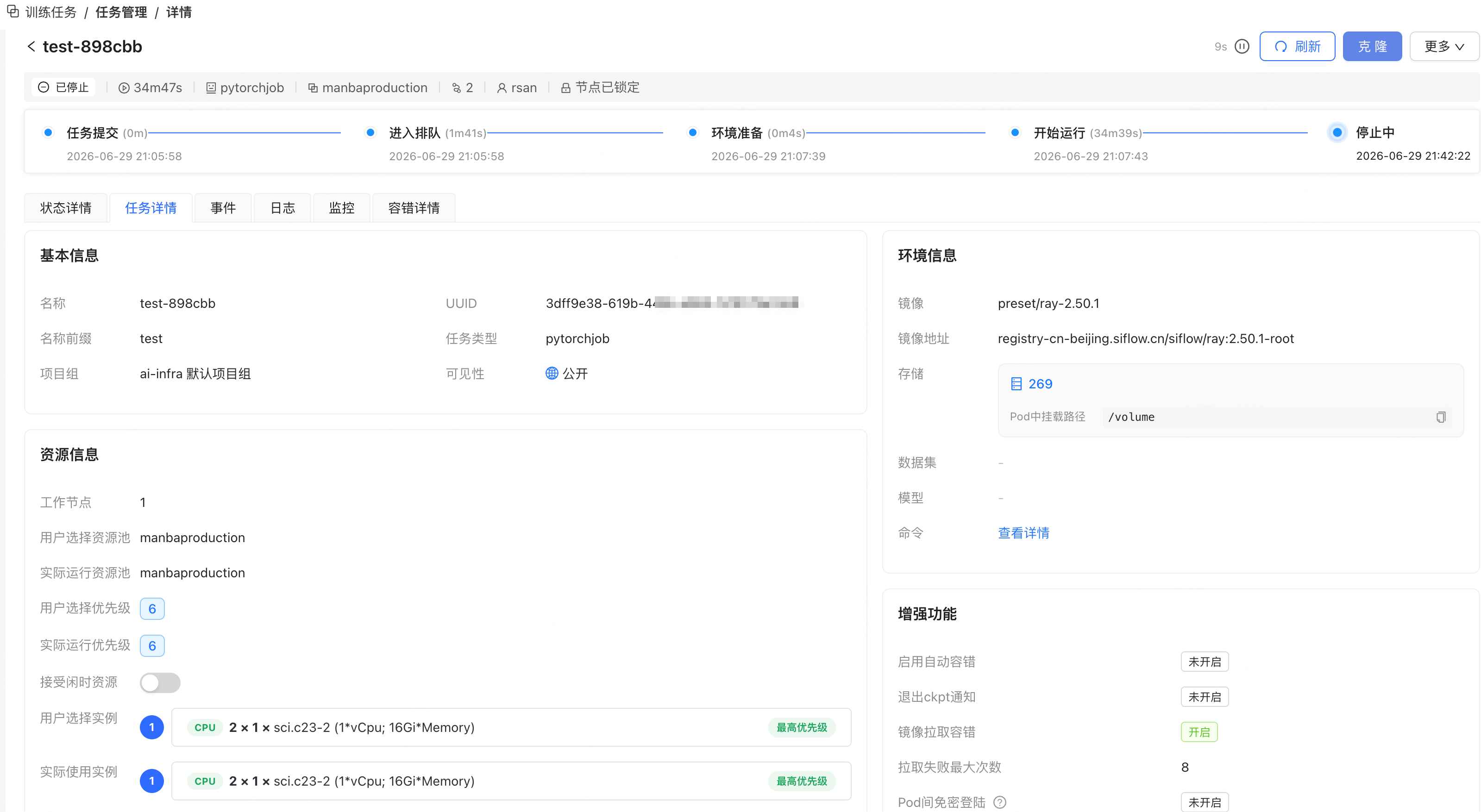Click the back arrow beside test-898cbb
The width and height of the screenshot is (1481, 812).
click(x=31, y=47)
